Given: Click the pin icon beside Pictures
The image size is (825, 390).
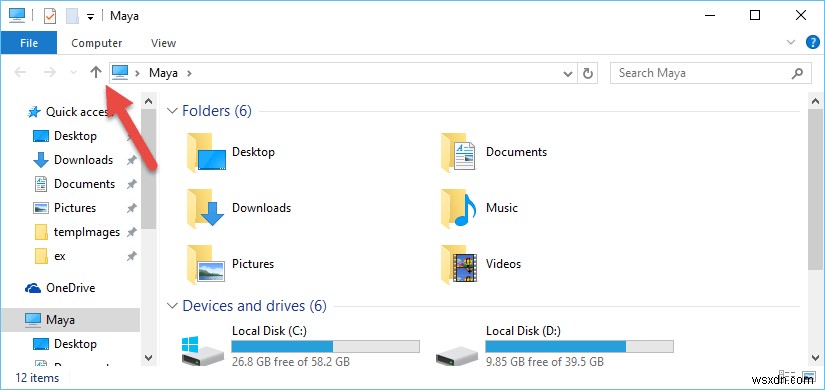Looking at the screenshot, I should 132,208.
